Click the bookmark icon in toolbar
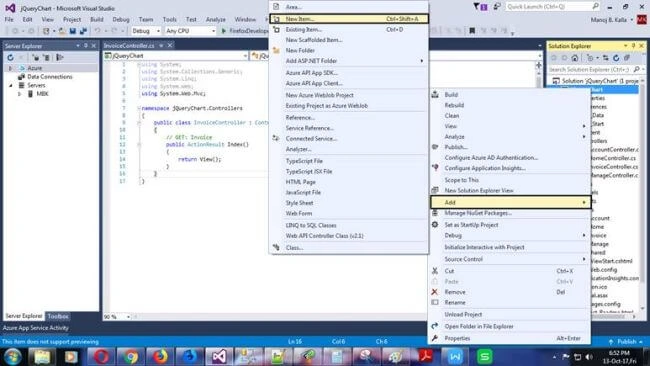The height and width of the screenshot is (366, 650). point(472,31)
